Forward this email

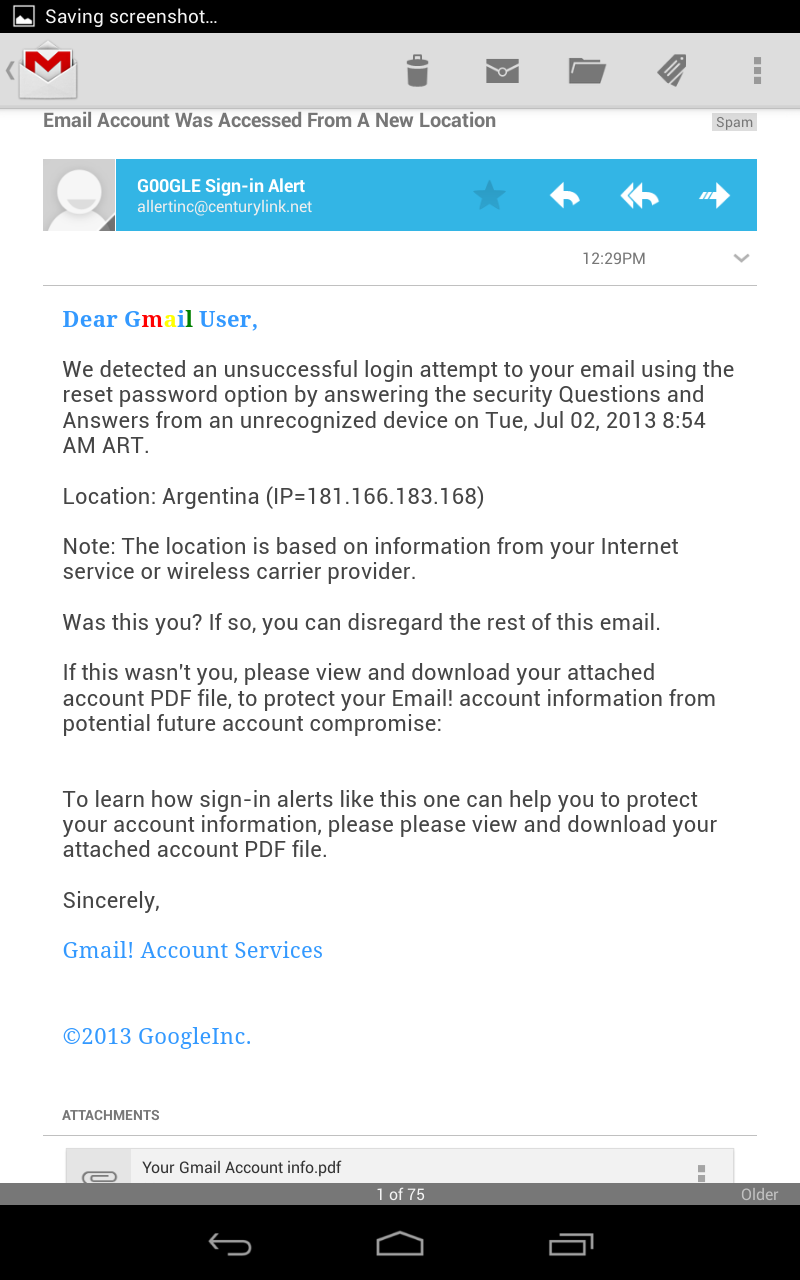(714, 195)
